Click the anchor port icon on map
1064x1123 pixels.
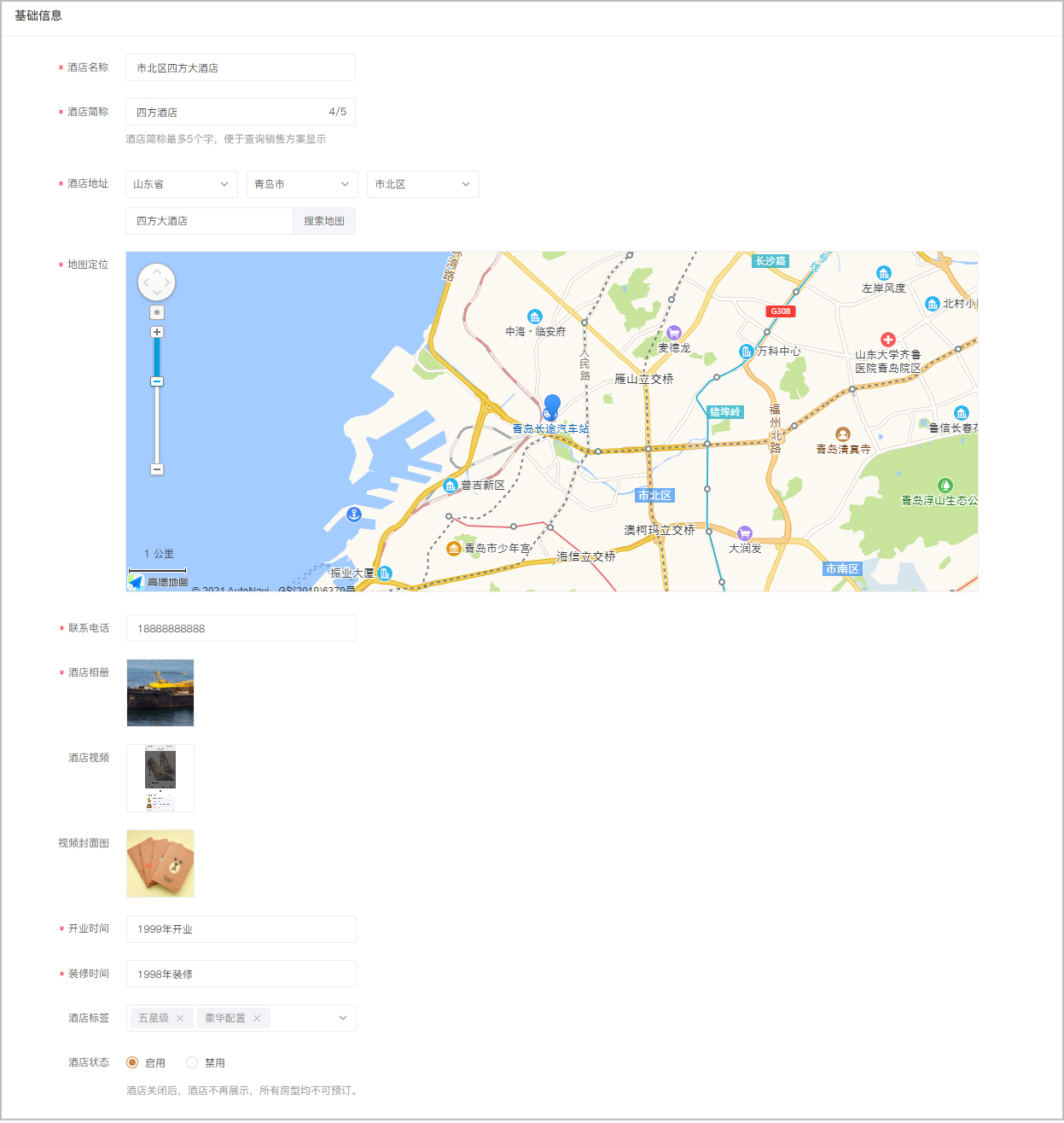[354, 514]
